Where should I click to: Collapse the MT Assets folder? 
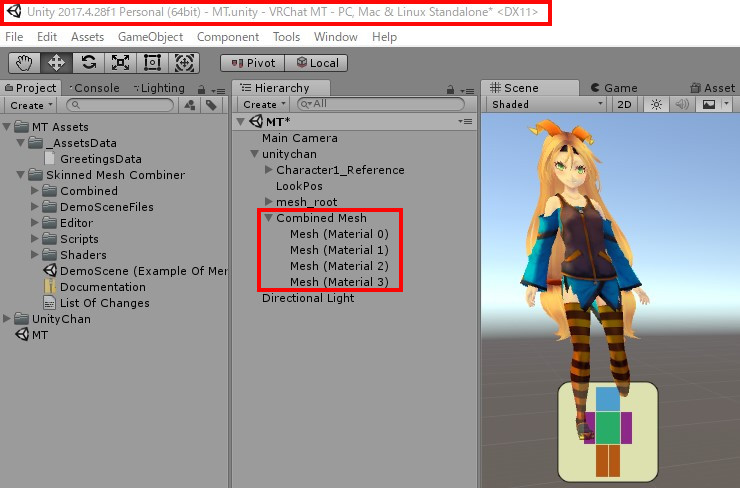[7, 126]
